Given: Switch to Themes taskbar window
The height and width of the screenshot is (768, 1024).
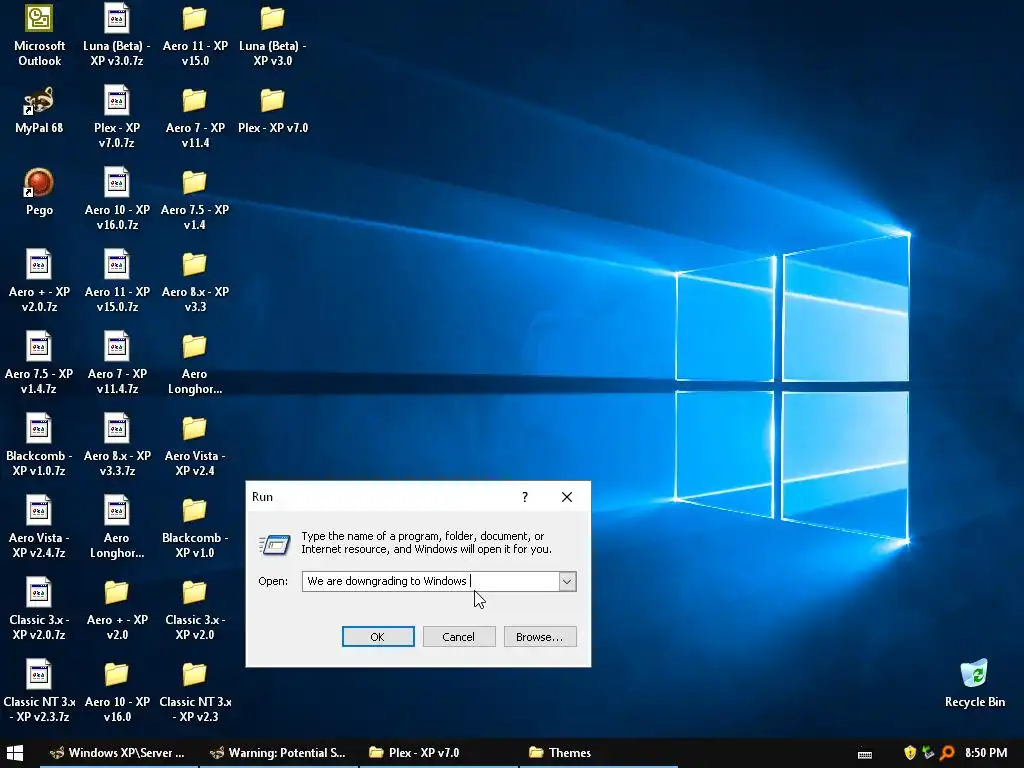Looking at the screenshot, I should click(599, 753).
